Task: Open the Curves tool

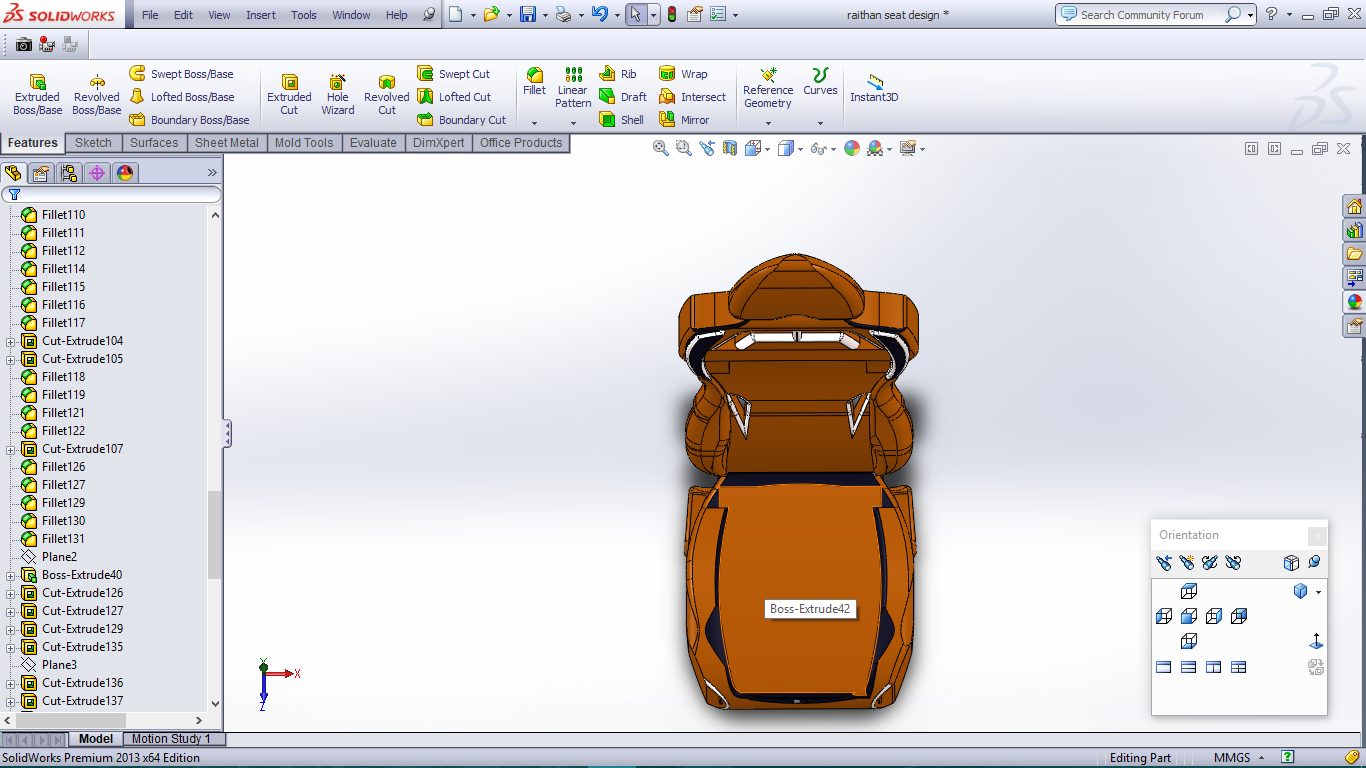Action: [x=820, y=82]
